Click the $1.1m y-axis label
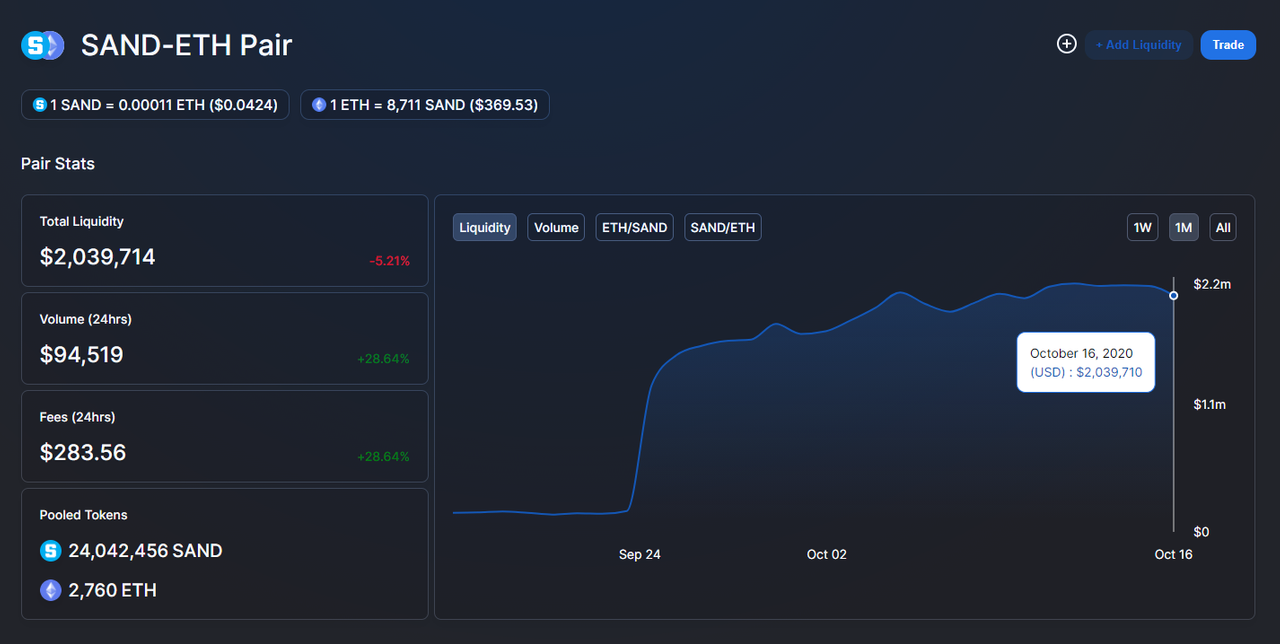Image resolution: width=1280 pixels, height=644 pixels. click(1212, 404)
